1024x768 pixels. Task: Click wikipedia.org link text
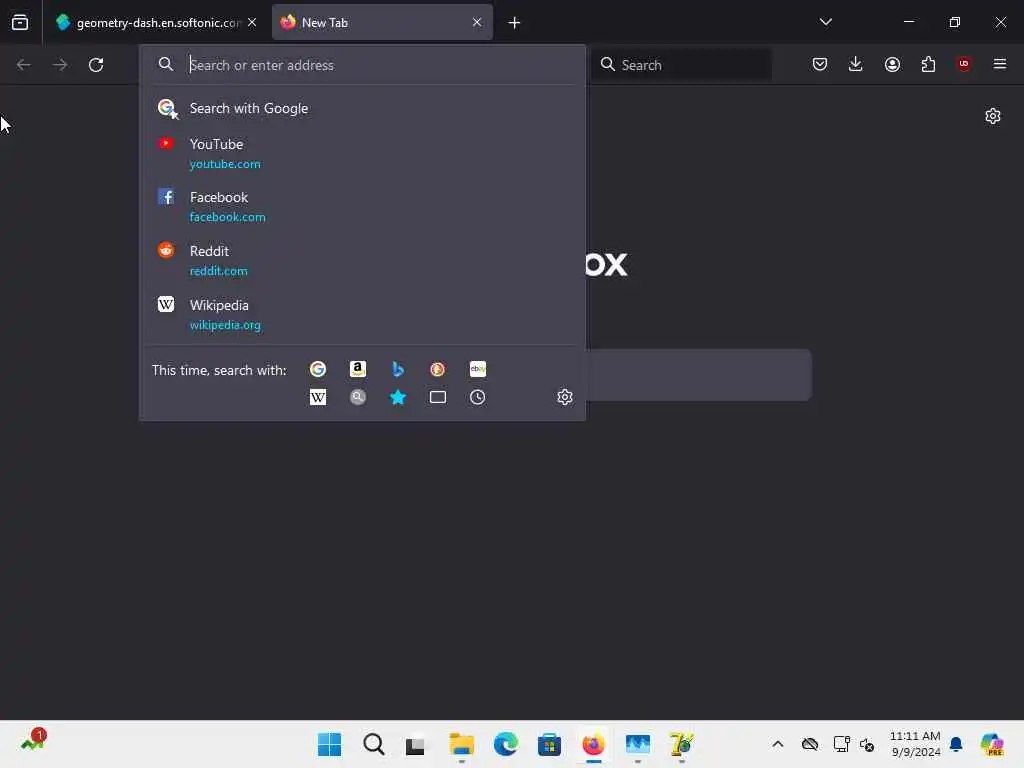pyautogui.click(x=225, y=325)
